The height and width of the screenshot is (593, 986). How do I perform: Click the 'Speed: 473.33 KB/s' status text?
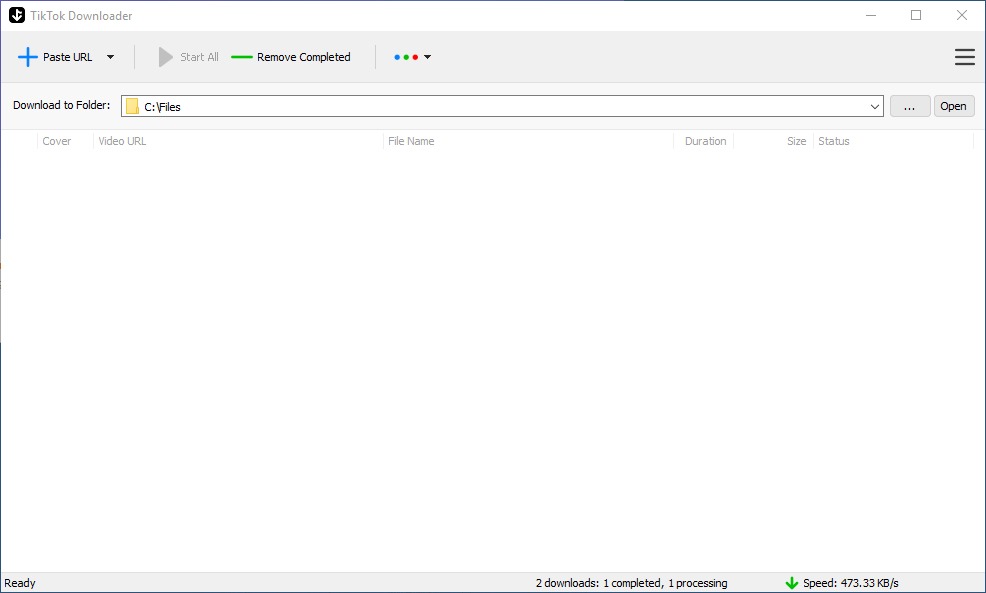pyautogui.click(x=851, y=584)
